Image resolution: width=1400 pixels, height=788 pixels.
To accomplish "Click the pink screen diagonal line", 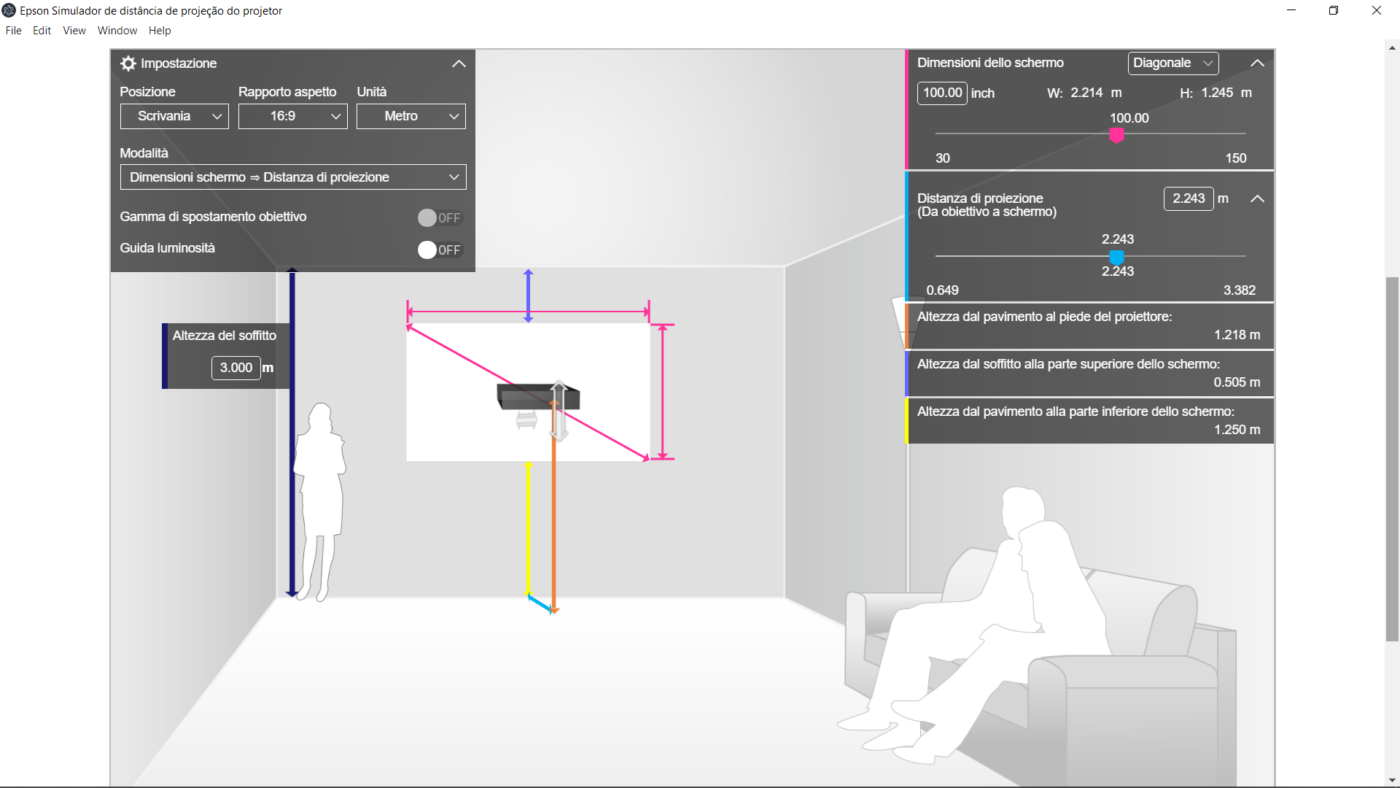I will point(528,391).
